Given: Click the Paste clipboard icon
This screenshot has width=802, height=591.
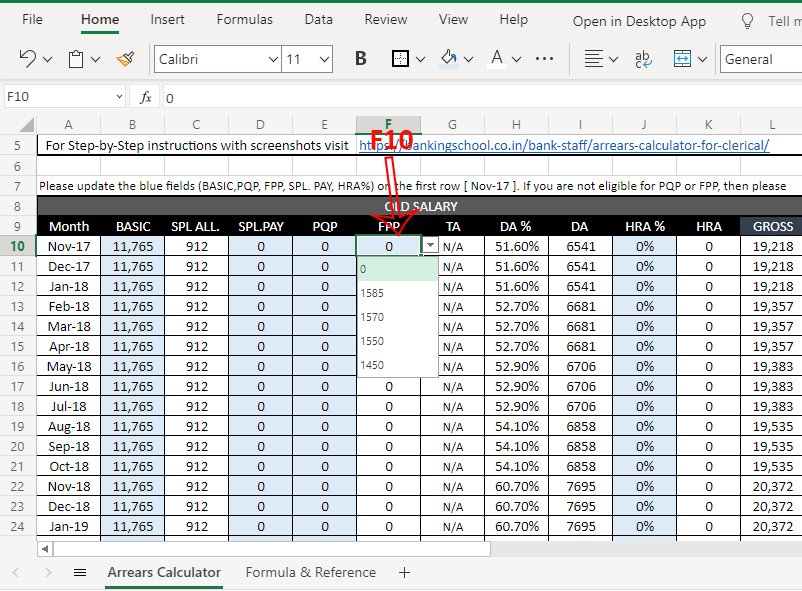Looking at the screenshot, I should point(76,59).
